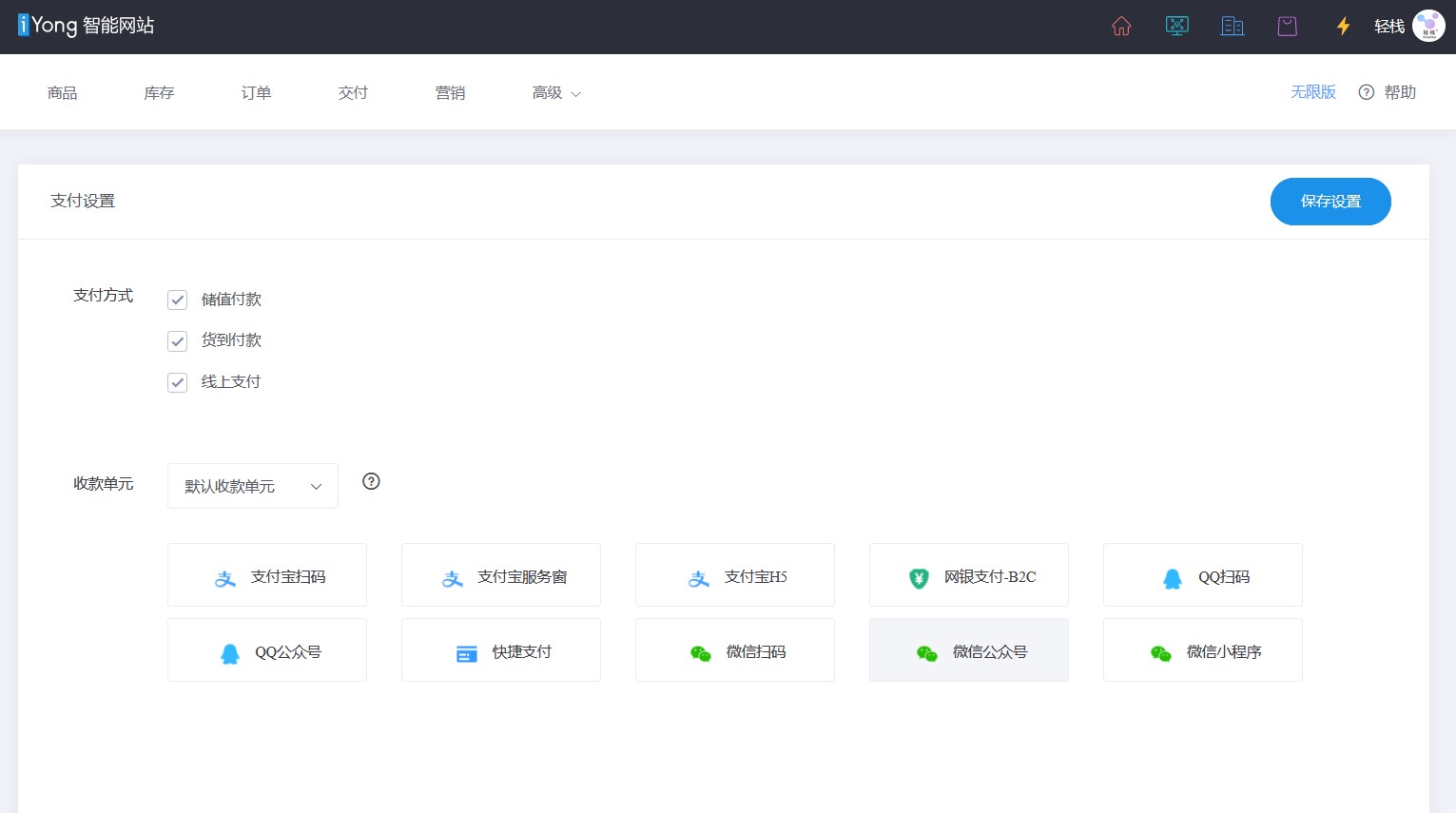The image size is (1456, 813).
Task: Click the Alipay icon on 支付宝扫码
Action: [x=225, y=578]
